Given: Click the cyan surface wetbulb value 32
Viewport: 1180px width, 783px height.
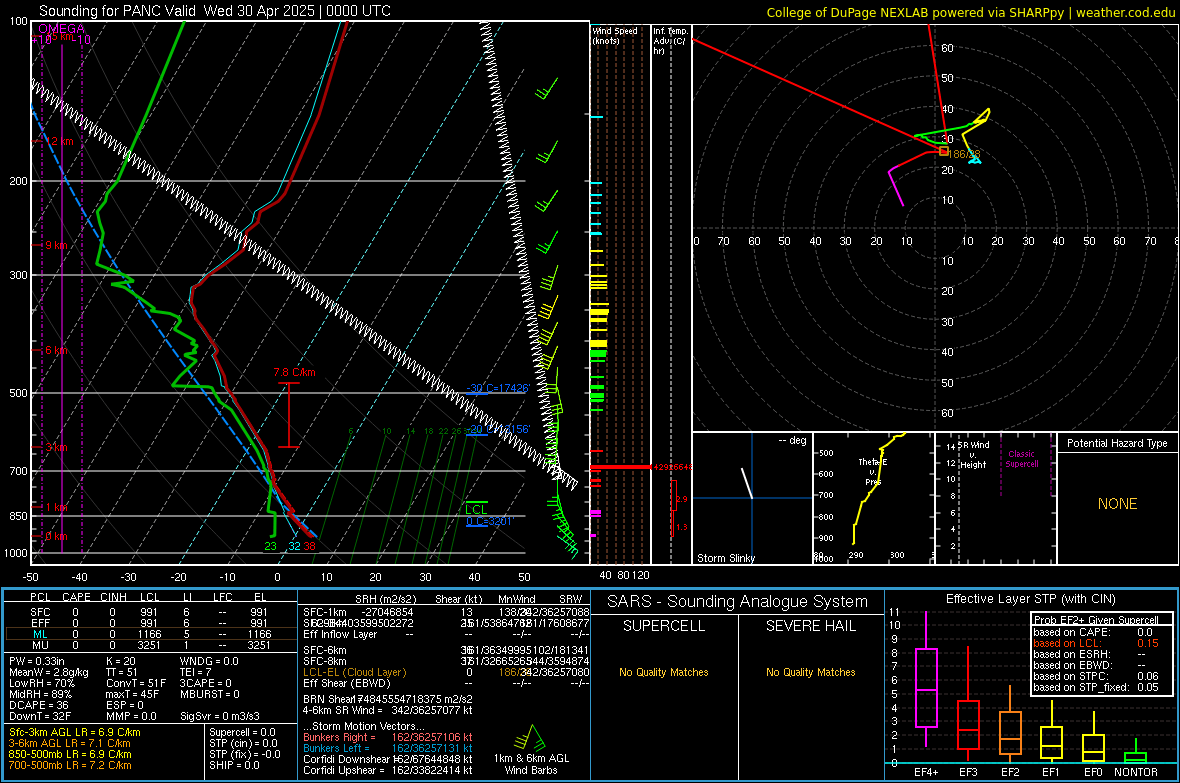Looking at the screenshot, I should point(294,546).
